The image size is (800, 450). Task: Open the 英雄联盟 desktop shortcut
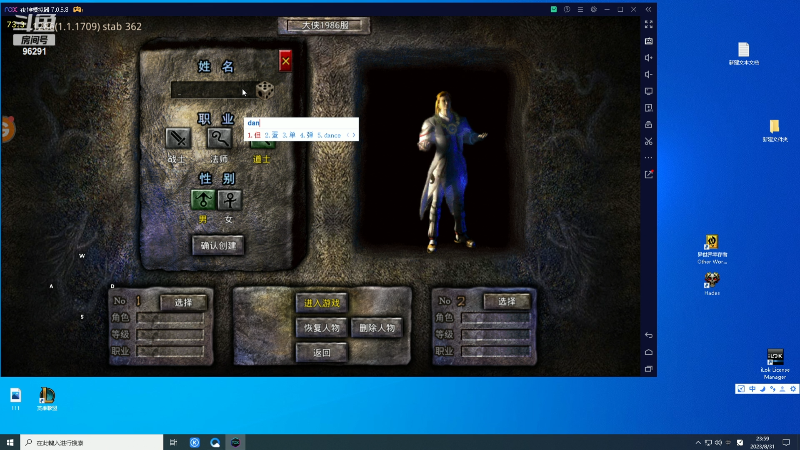47,399
